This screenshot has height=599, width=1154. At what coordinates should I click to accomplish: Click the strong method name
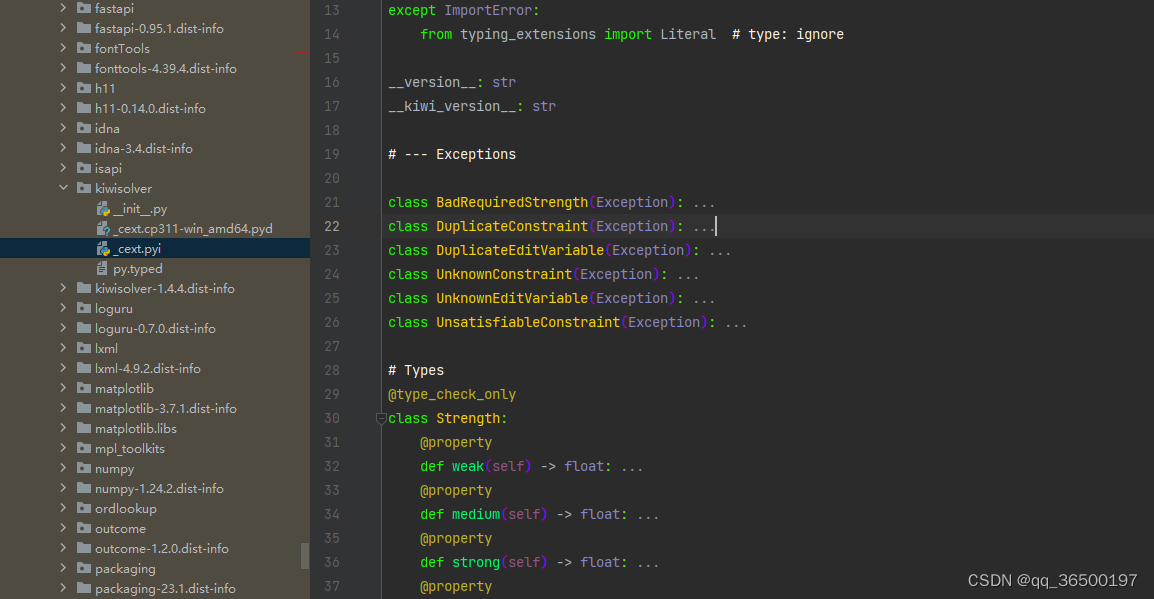point(476,562)
